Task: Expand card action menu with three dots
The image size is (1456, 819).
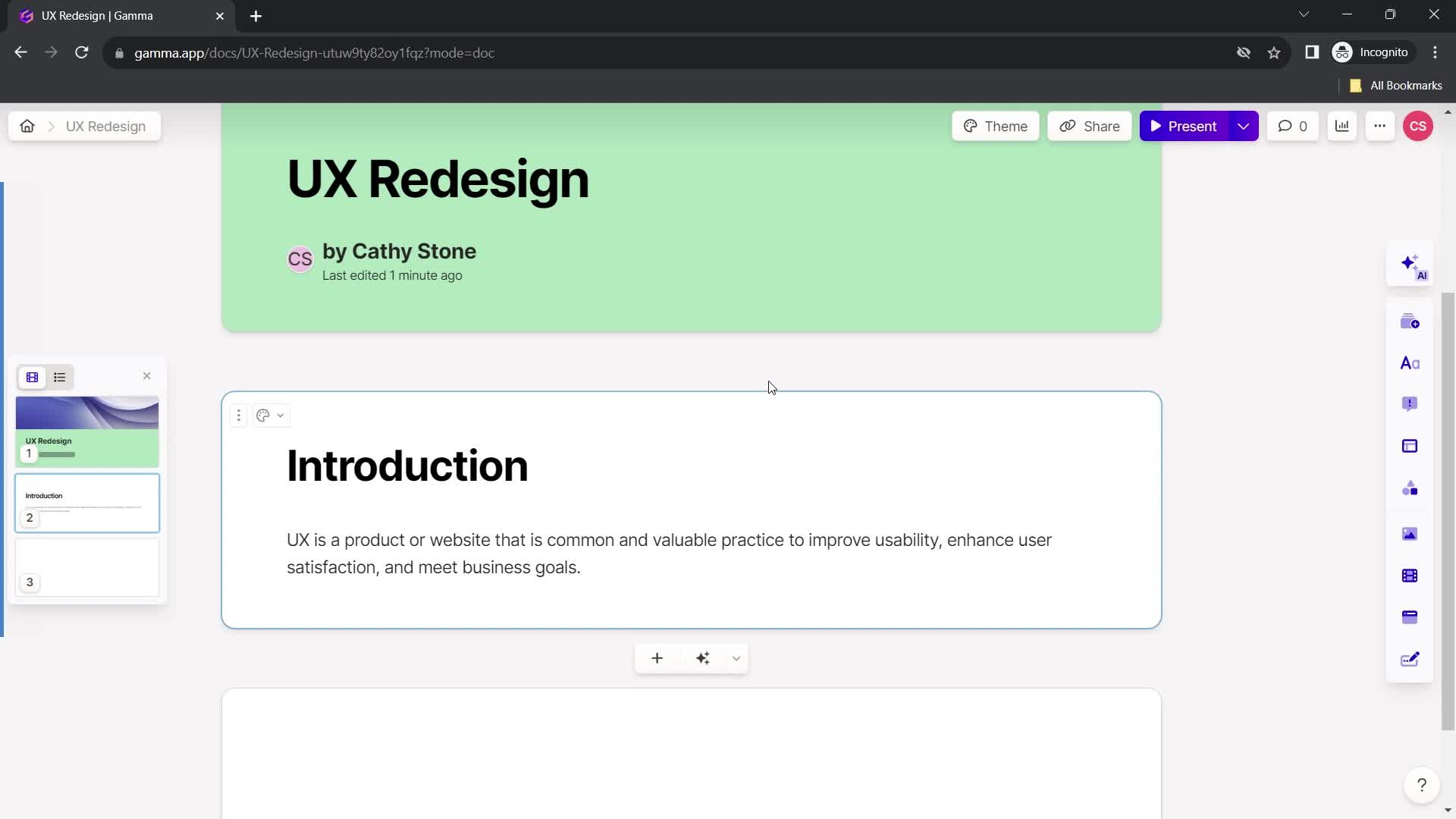Action: point(239,415)
